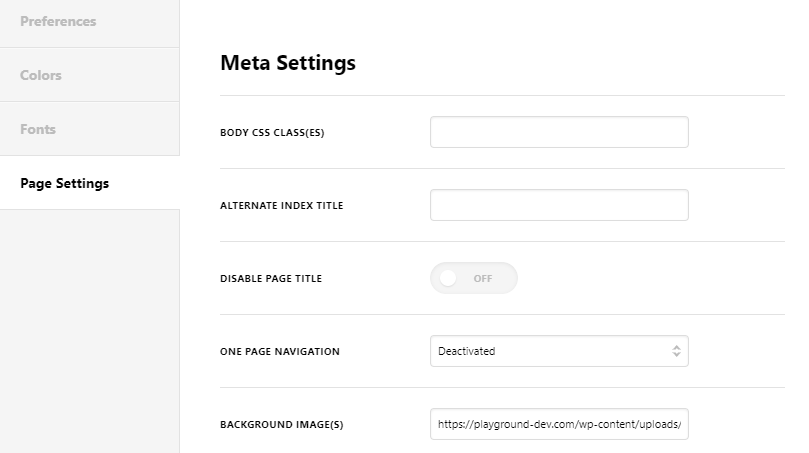Click the BACKGROUND IMAGE(S) label
Screen dimensions: 809x453
(281, 425)
